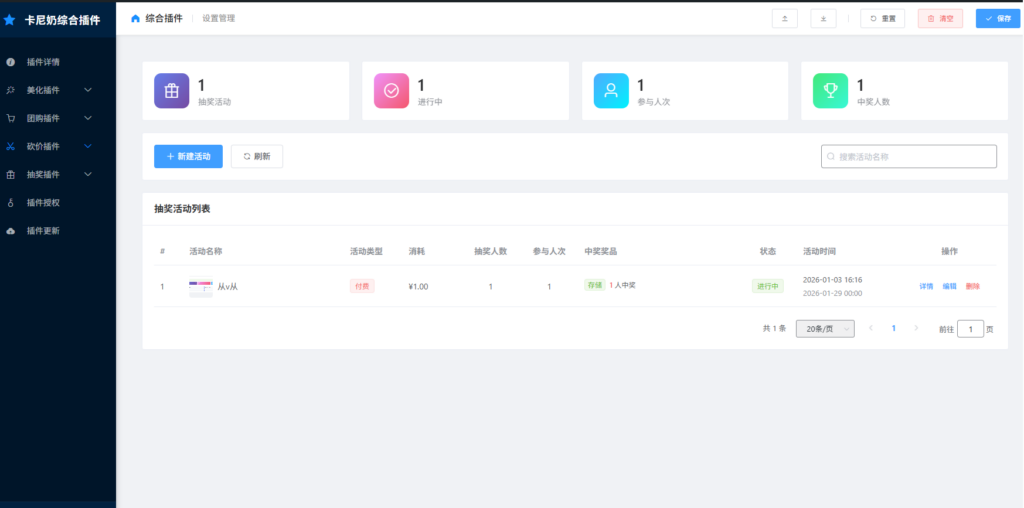This screenshot has width=1024, height=508.
Task: Click the upload icon button in header
Action: [x=784, y=18]
